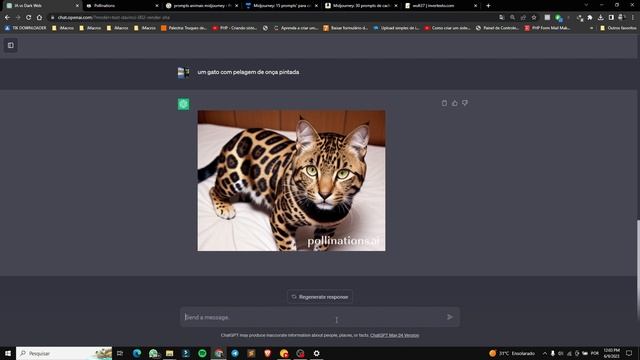Screen dimensions: 640x360
Task: Open the extensions puzzle icon
Action: point(590,18)
